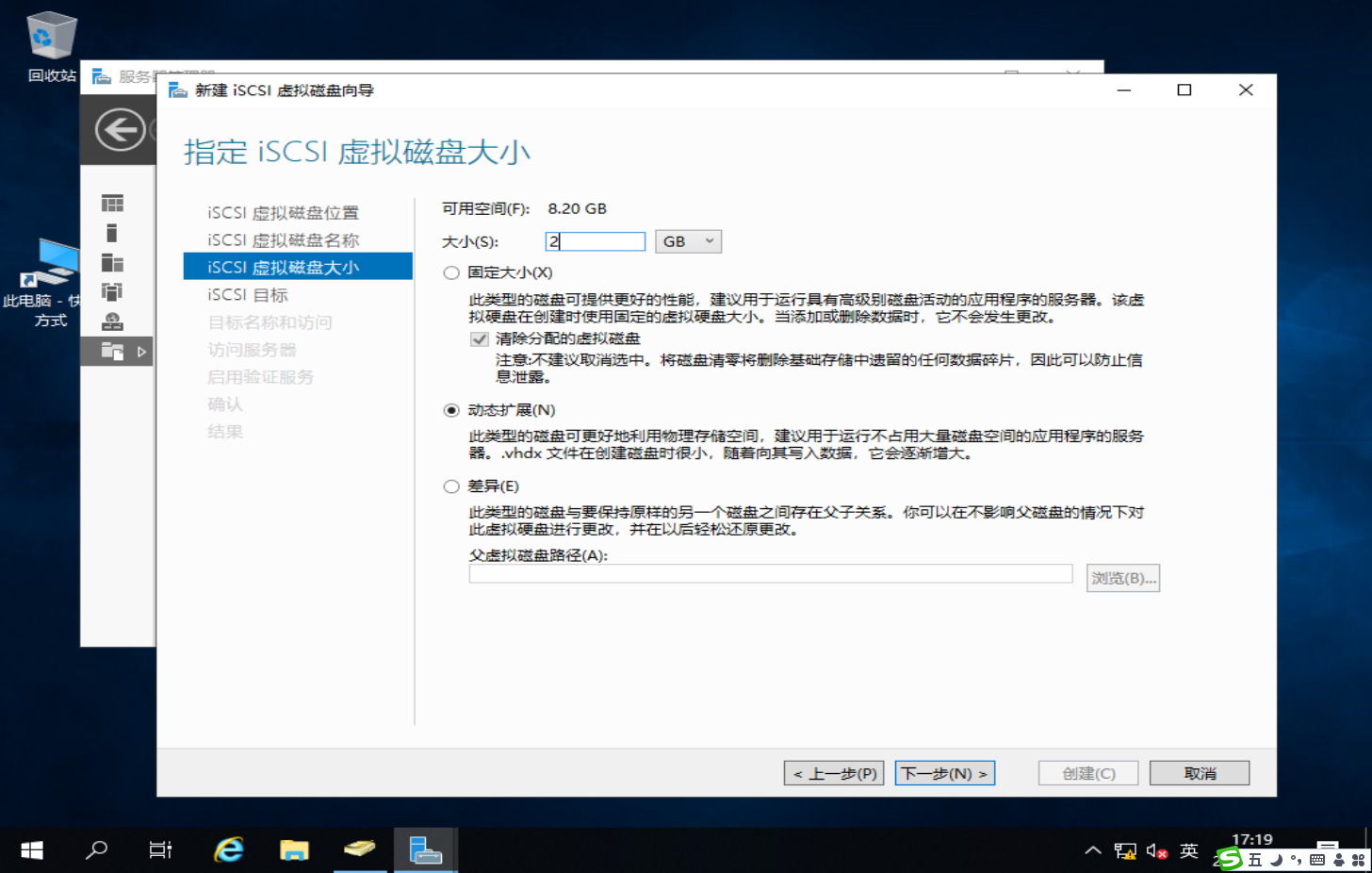
Task: Toggle punctuation mode on the IME bar
Action: tap(1297, 860)
